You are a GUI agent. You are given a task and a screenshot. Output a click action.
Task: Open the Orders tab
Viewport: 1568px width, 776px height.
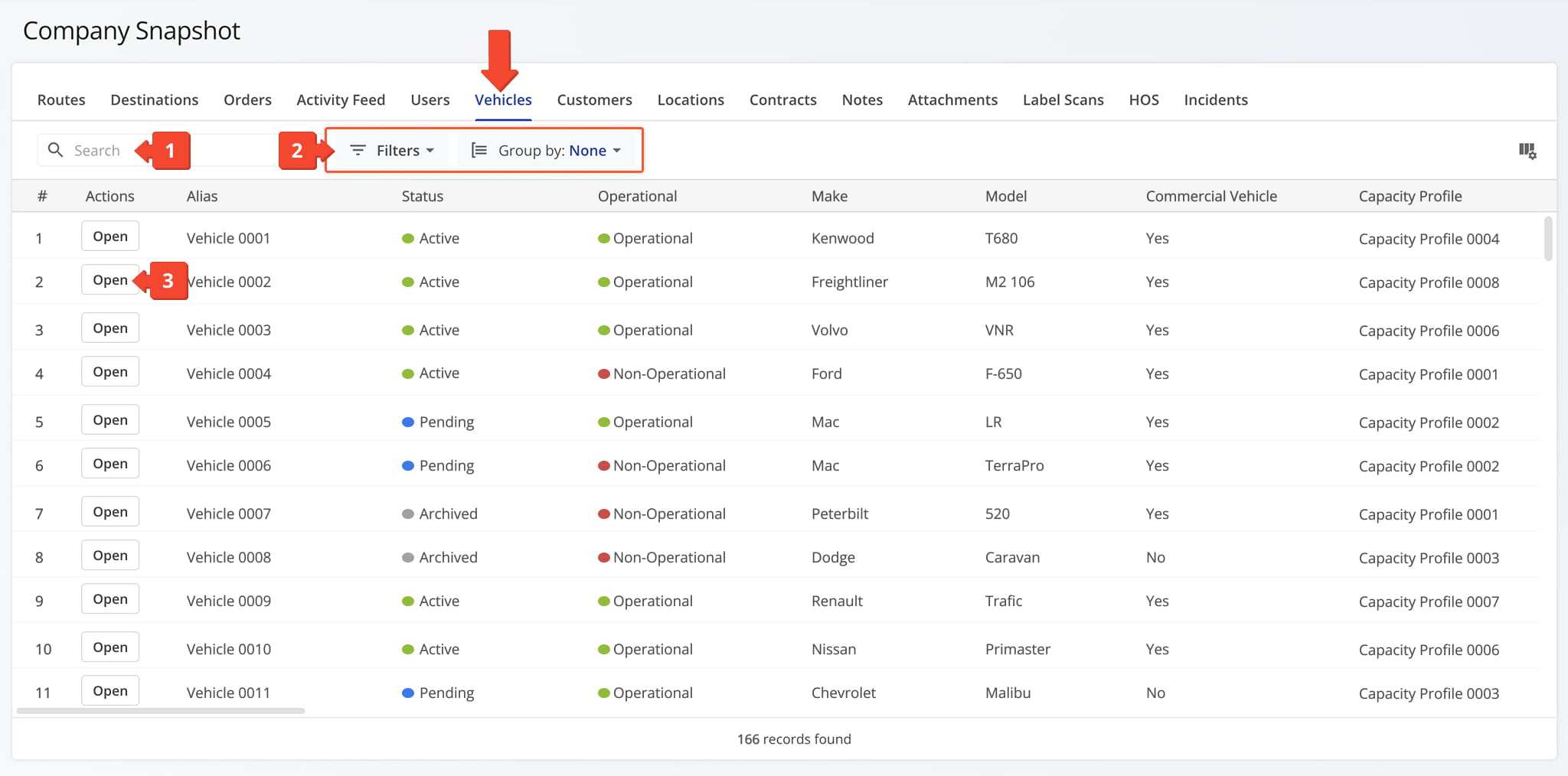point(247,99)
